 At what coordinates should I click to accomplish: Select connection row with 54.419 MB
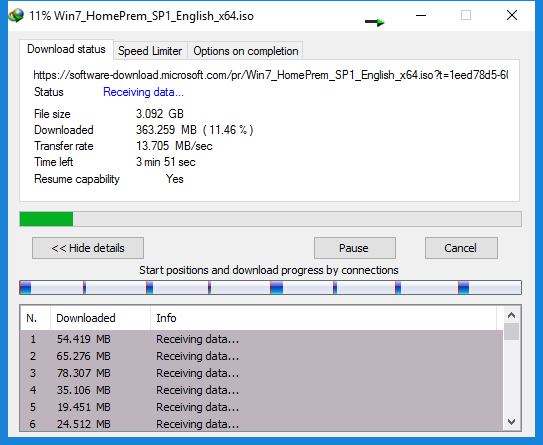point(261,339)
